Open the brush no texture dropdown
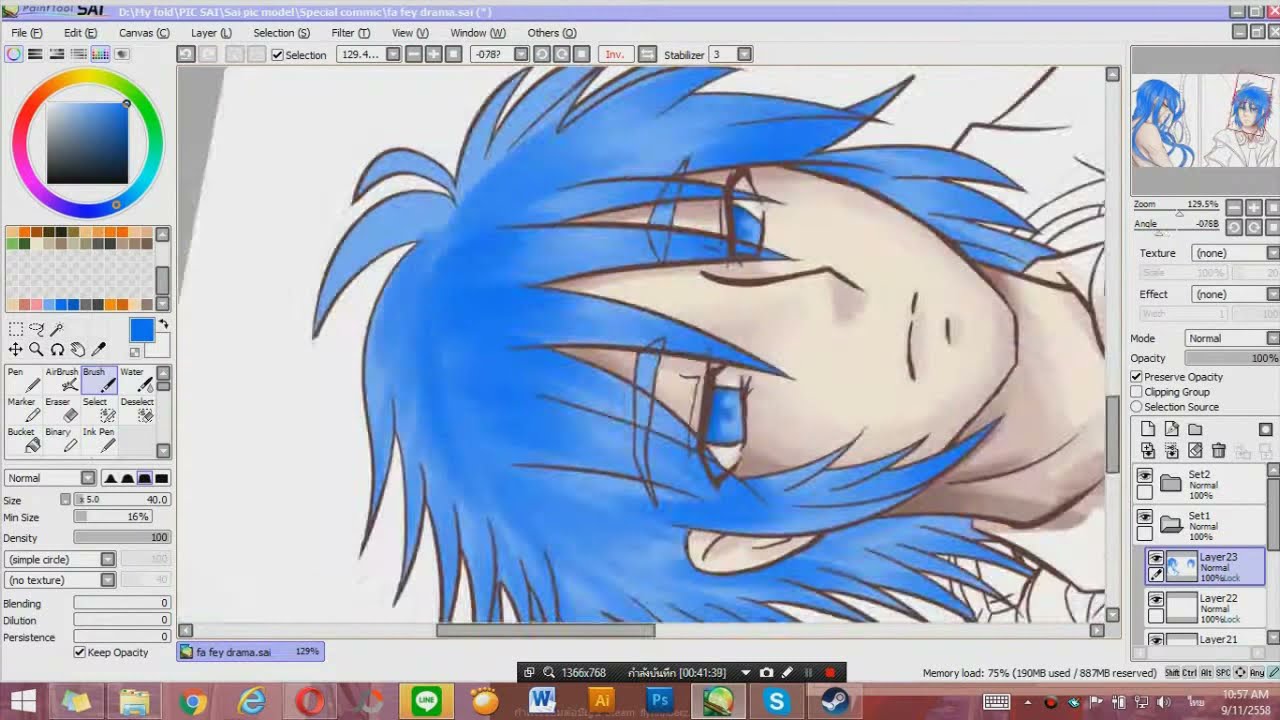Screen dimensions: 1280x720 pyautogui.click(x=61, y=580)
